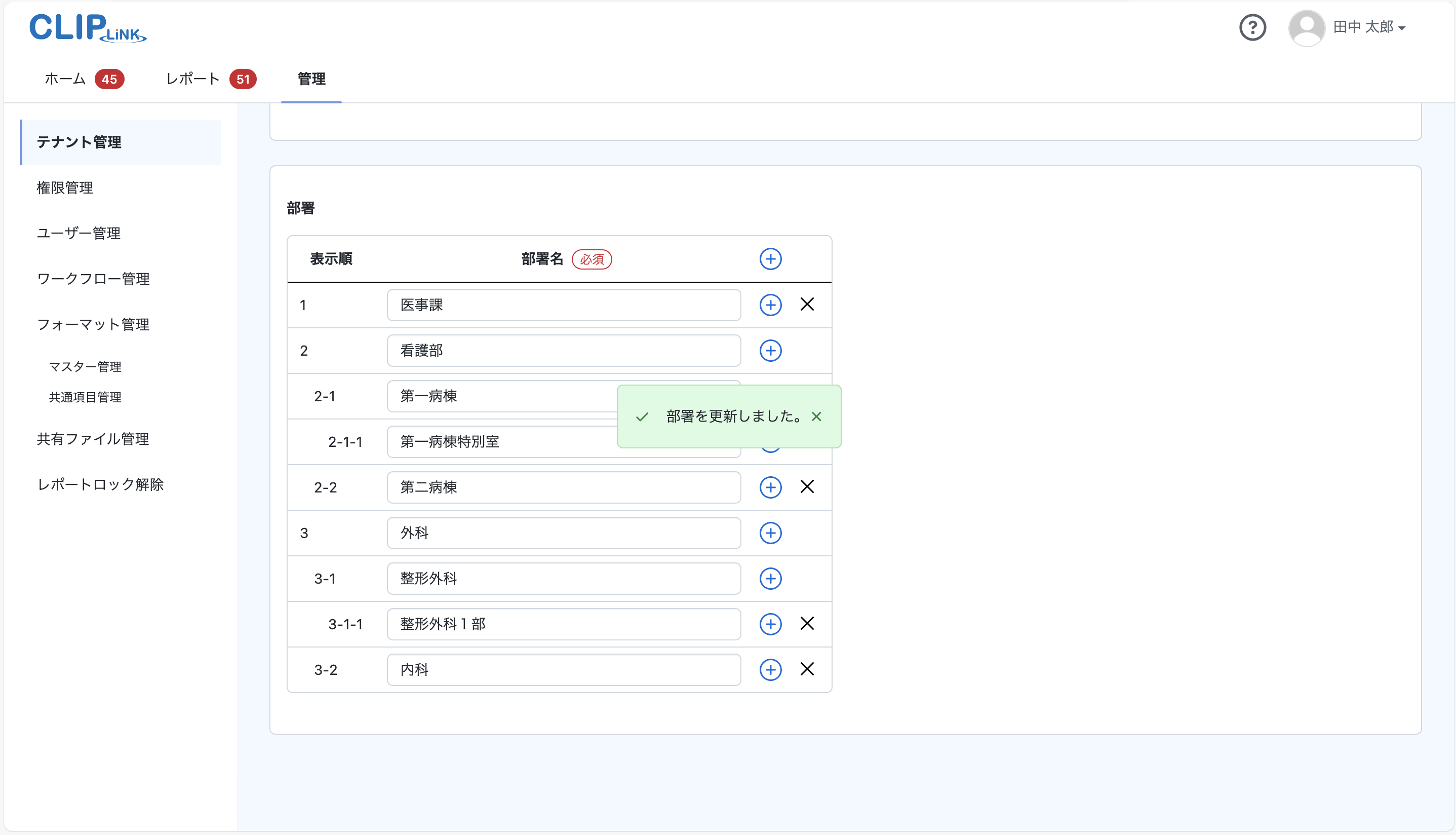Click the user avatar picture
Image resolution: width=1456 pixels, height=835 pixels.
tap(1306, 27)
